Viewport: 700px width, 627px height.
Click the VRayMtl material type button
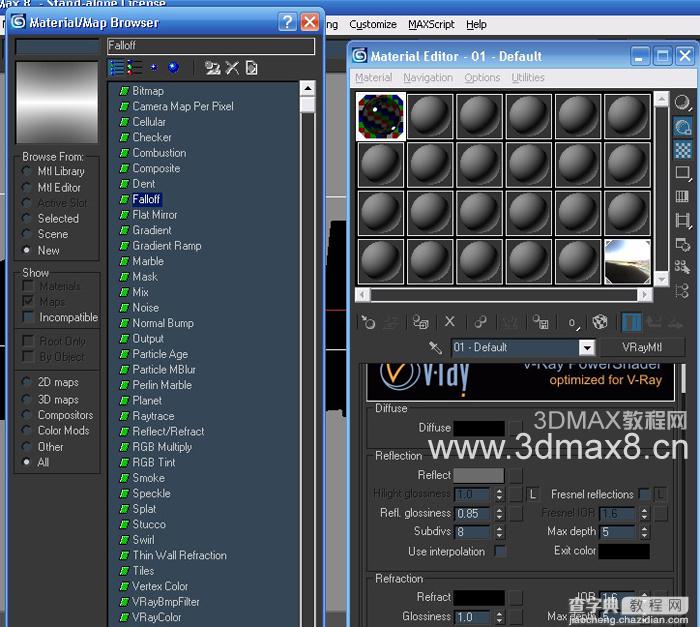642,347
